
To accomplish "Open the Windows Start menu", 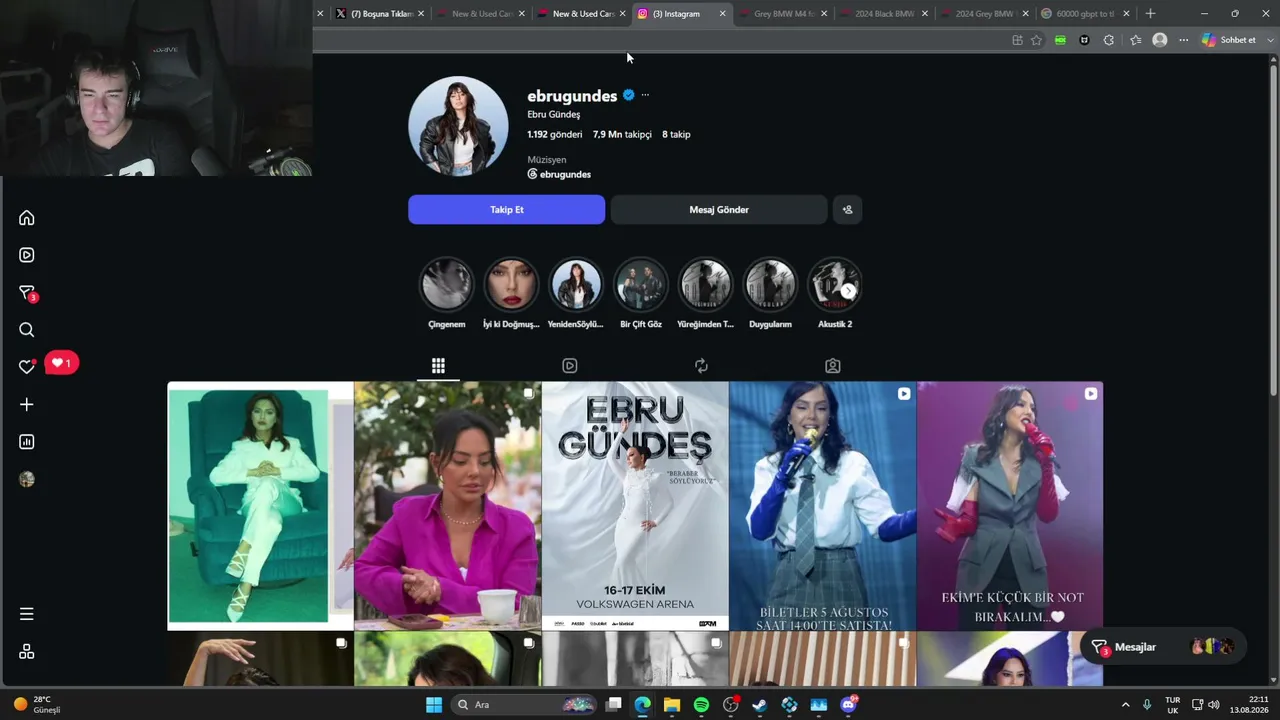I will [434, 705].
